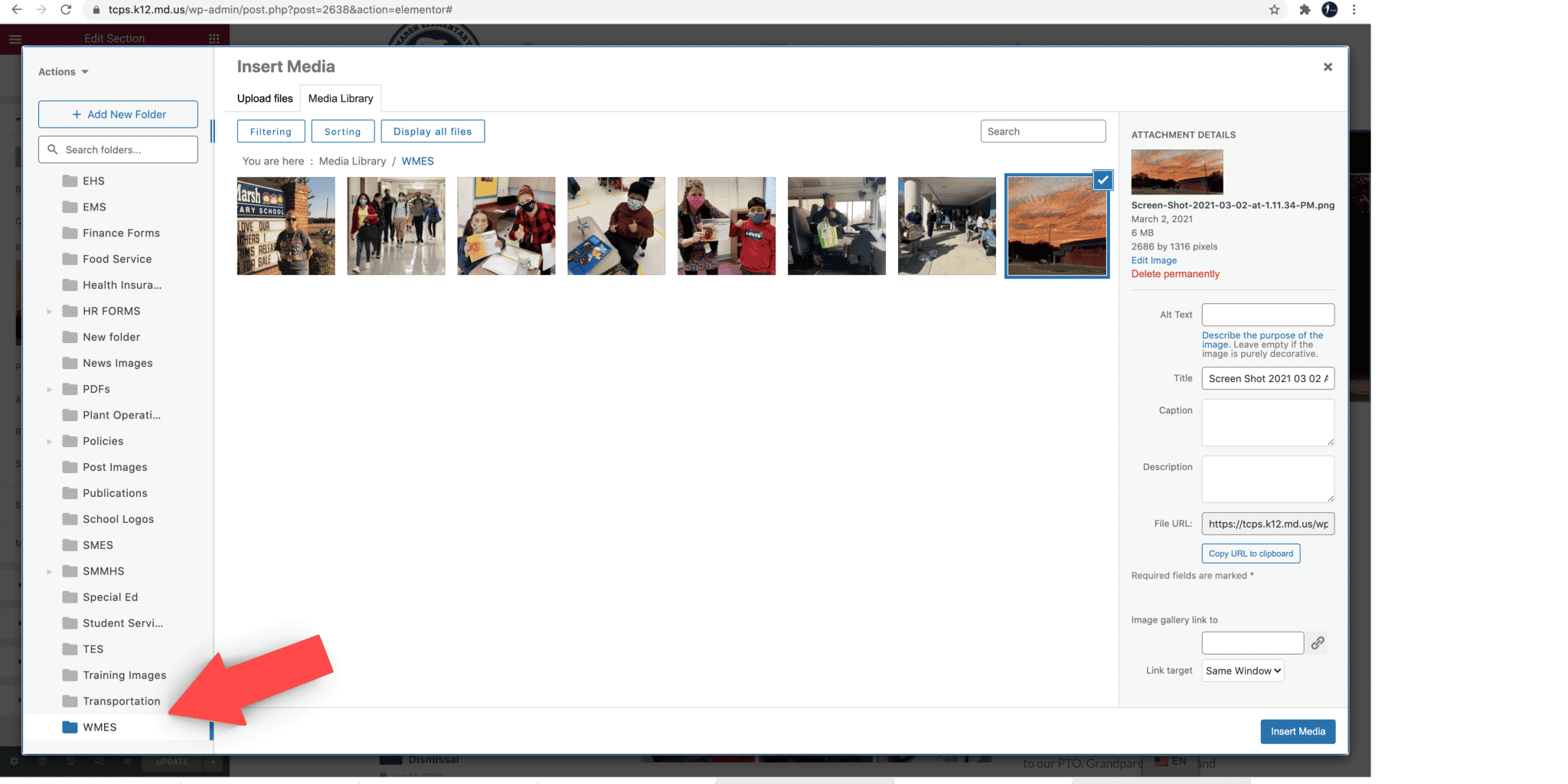Open the Post Images folder
The height and width of the screenshot is (784, 1568).
pyautogui.click(x=115, y=467)
